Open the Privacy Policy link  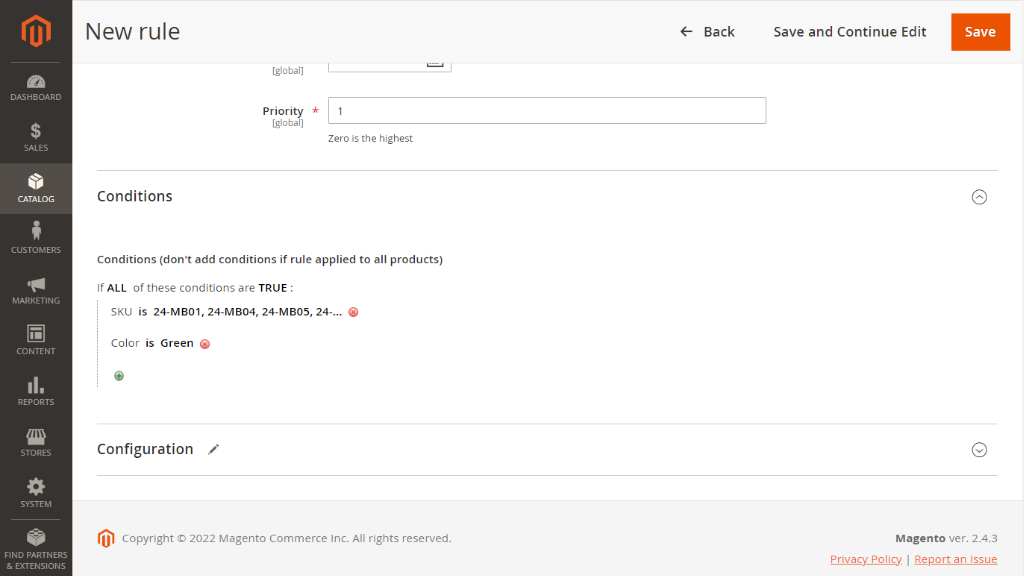pos(865,559)
